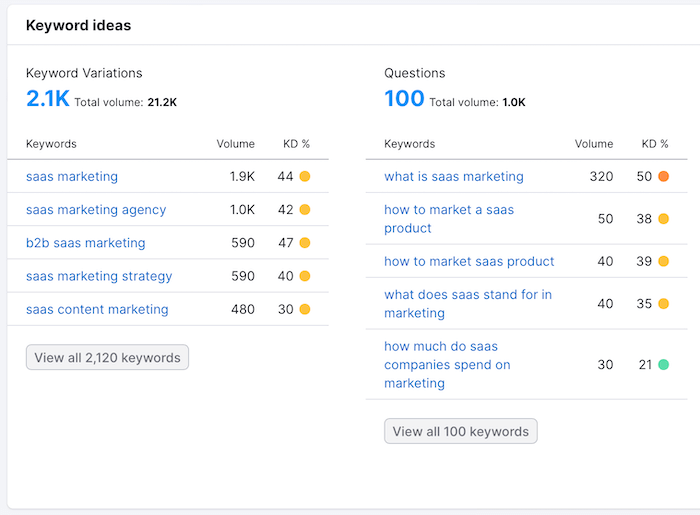Select the saas marketing strategy keyword
Image resolution: width=700 pixels, height=515 pixels.
pos(99,276)
